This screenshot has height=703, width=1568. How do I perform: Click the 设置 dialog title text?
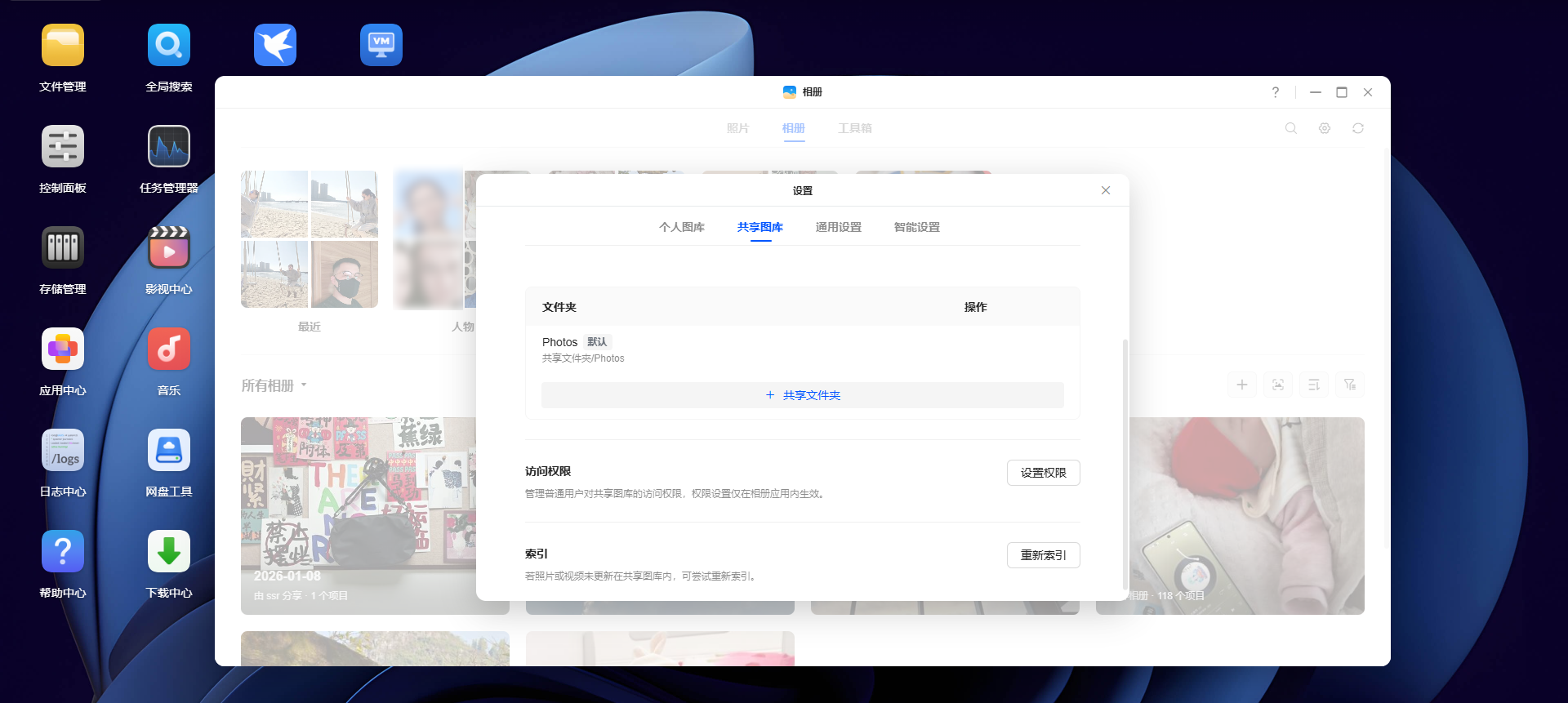coord(803,190)
